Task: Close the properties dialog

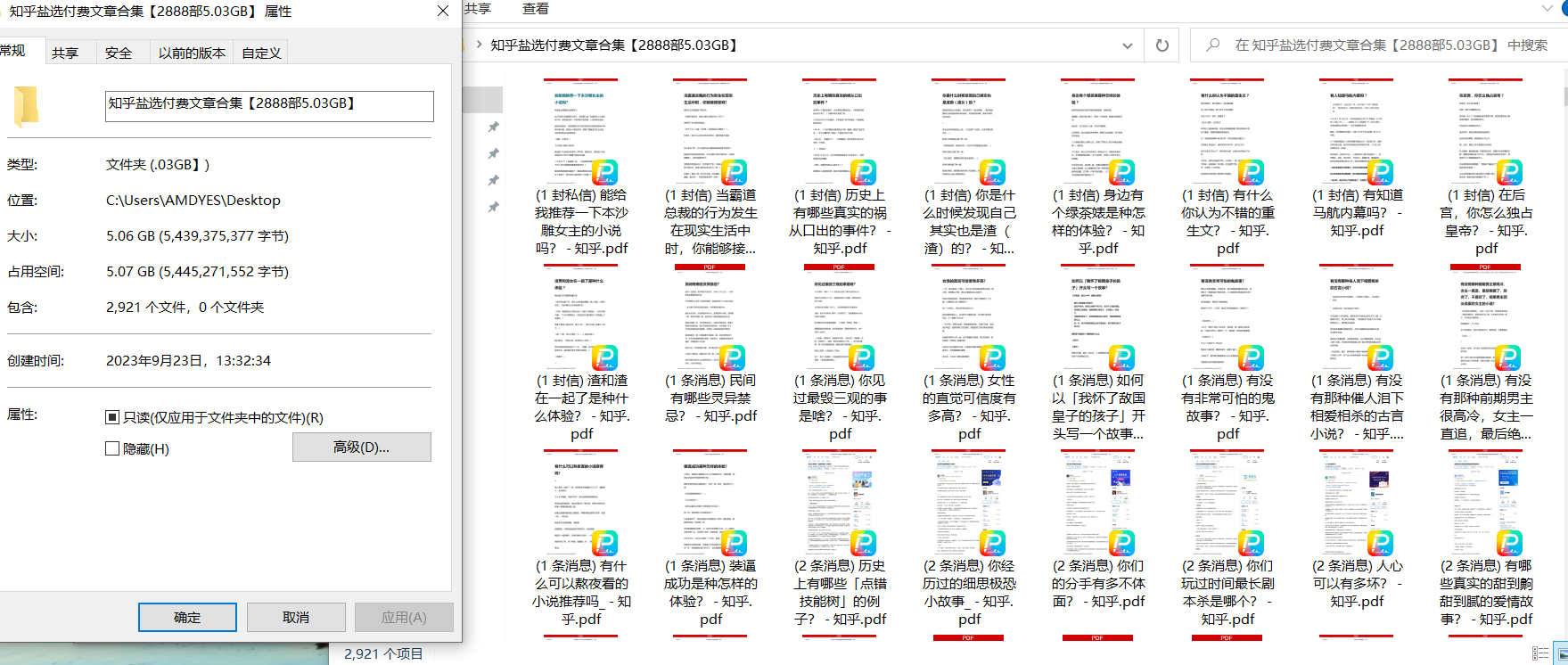Action: [x=443, y=11]
